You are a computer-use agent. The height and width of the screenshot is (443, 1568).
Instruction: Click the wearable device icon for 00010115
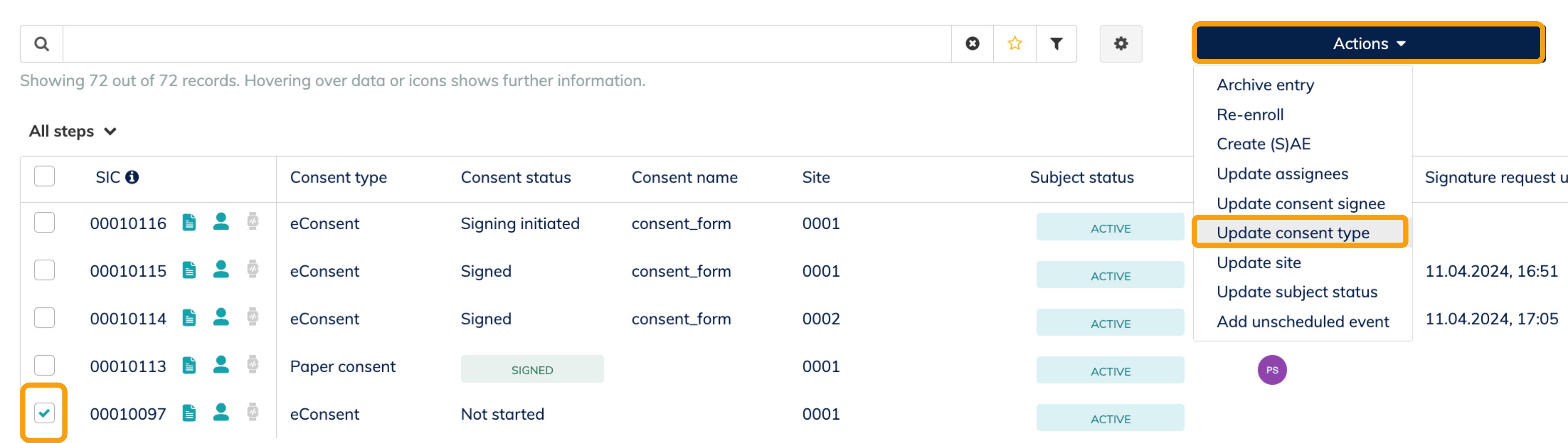click(x=253, y=270)
